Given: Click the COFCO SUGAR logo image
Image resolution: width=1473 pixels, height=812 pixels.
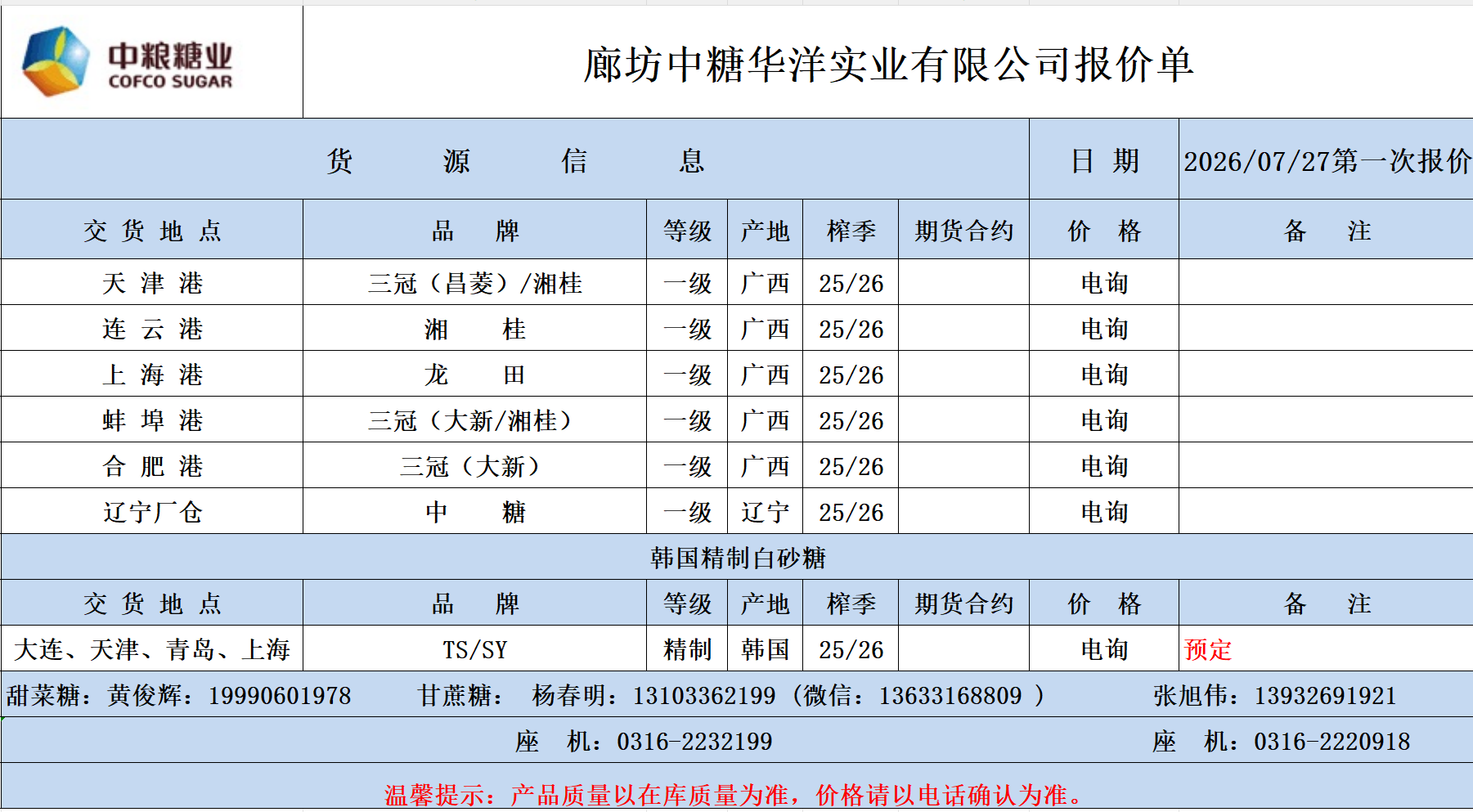Looking at the screenshot, I should [x=128, y=62].
